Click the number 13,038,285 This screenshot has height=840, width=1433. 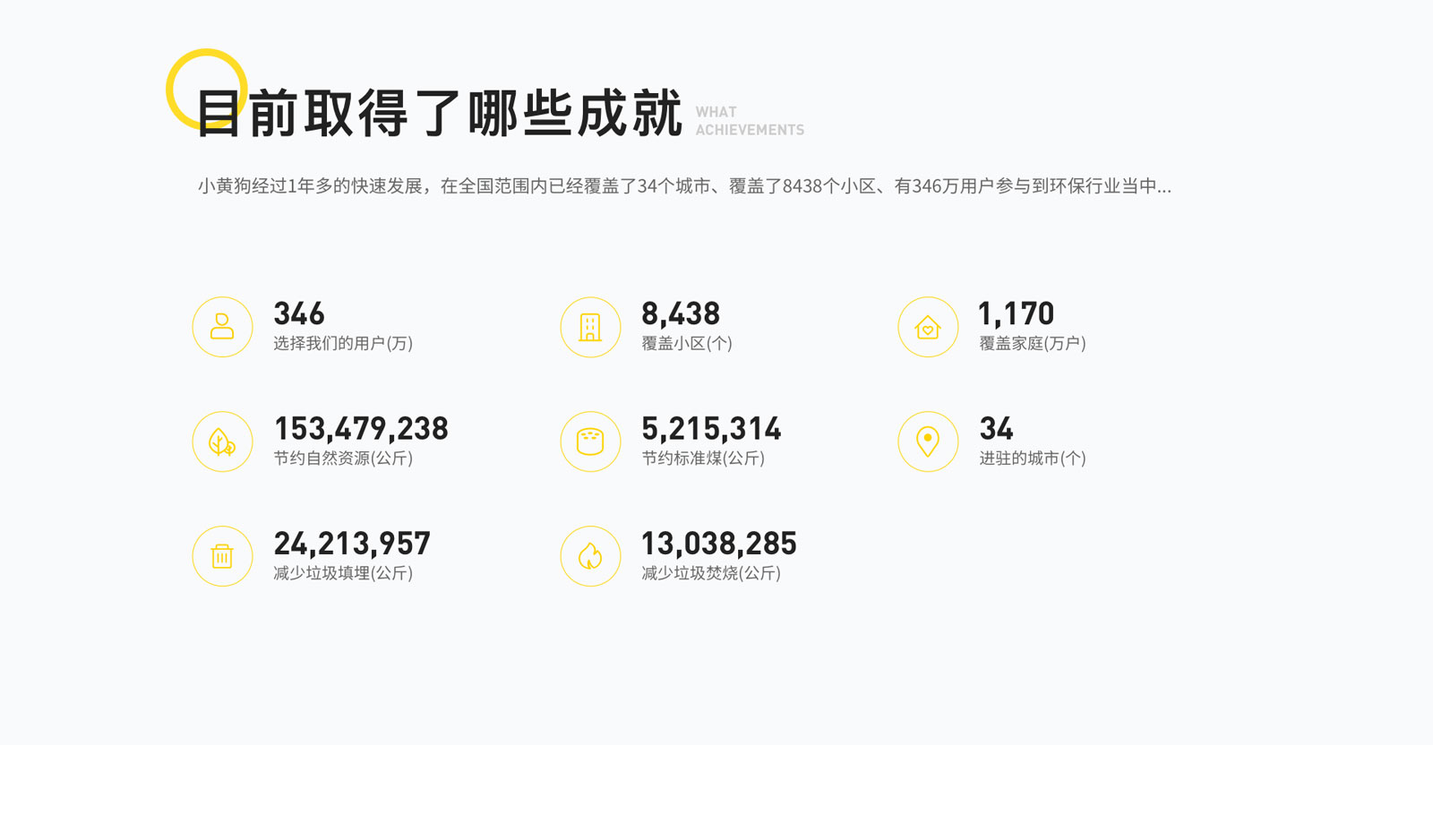[x=719, y=544]
